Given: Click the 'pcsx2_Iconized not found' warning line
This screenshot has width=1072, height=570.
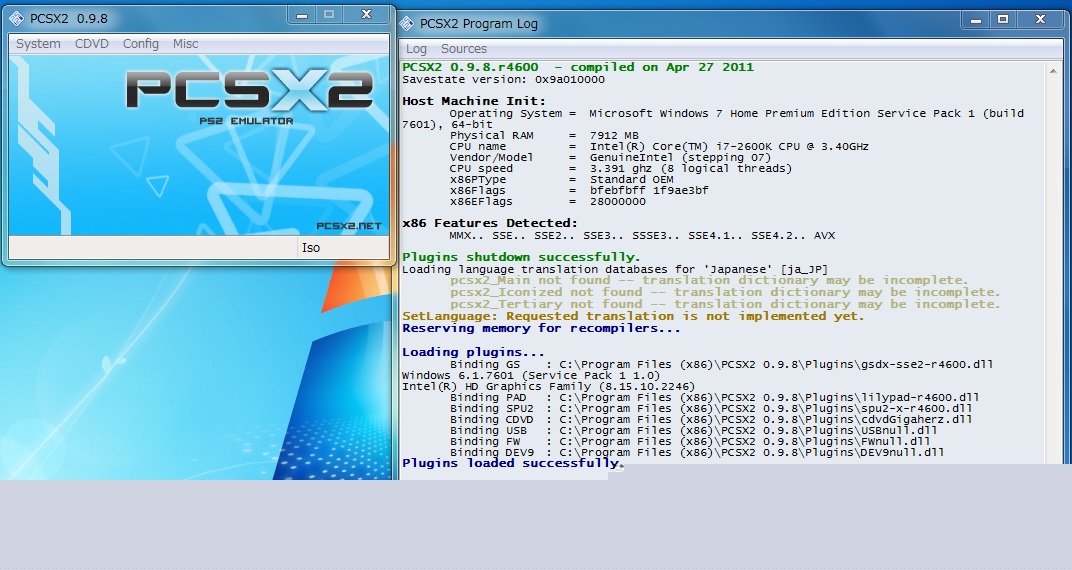Looking at the screenshot, I should (x=725, y=293).
